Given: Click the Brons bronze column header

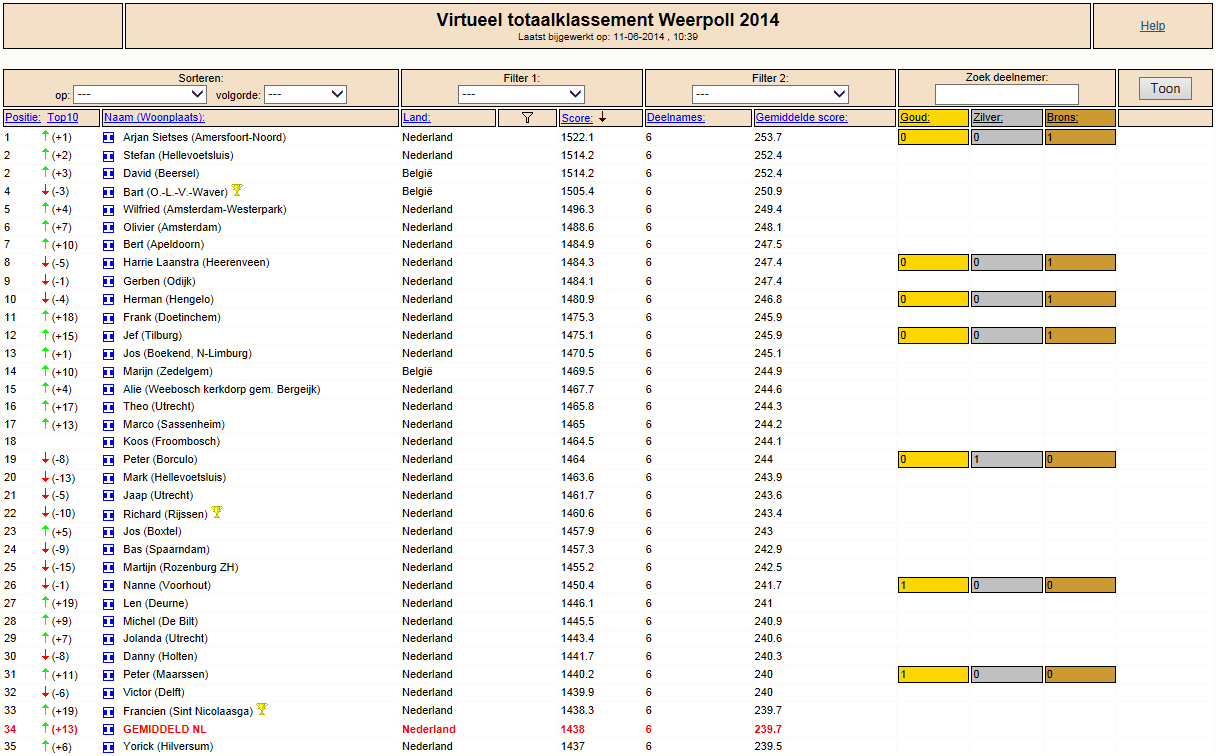Looking at the screenshot, I should coord(1063,118).
